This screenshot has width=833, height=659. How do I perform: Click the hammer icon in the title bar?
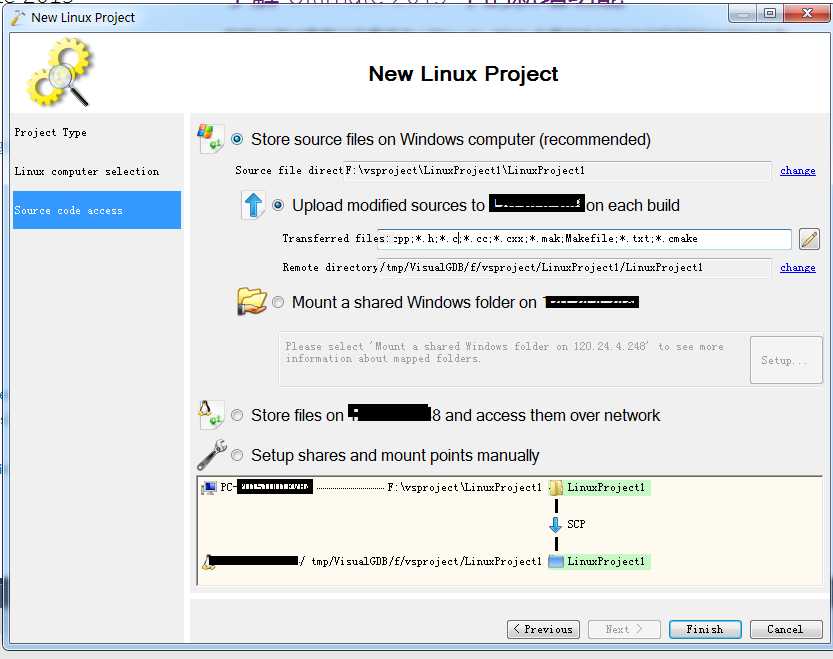click(18, 18)
